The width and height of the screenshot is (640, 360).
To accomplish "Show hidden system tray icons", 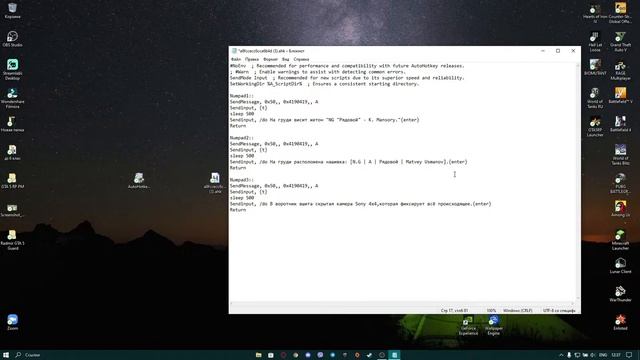I will click(561, 355).
